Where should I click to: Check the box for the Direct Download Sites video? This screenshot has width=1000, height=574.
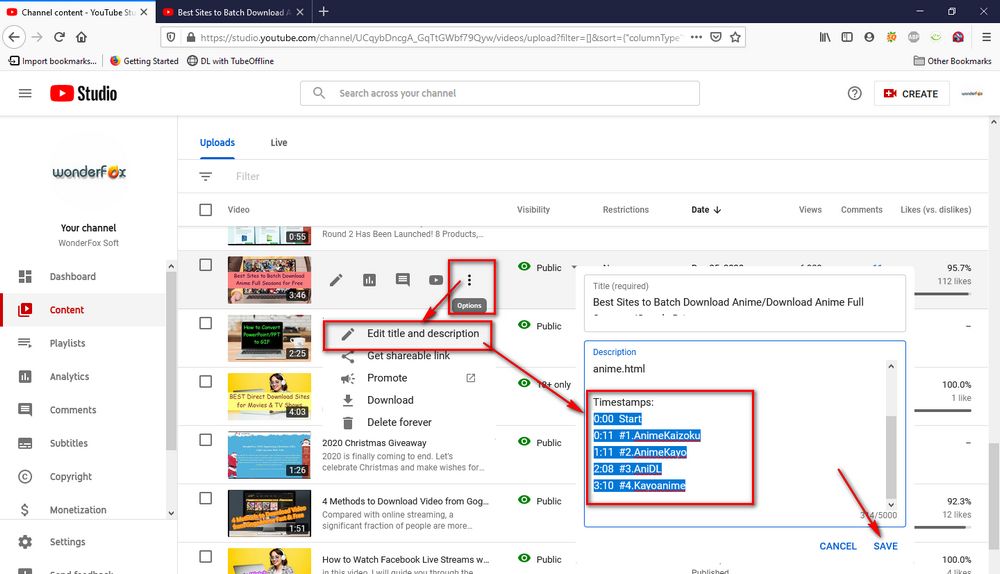click(205, 381)
